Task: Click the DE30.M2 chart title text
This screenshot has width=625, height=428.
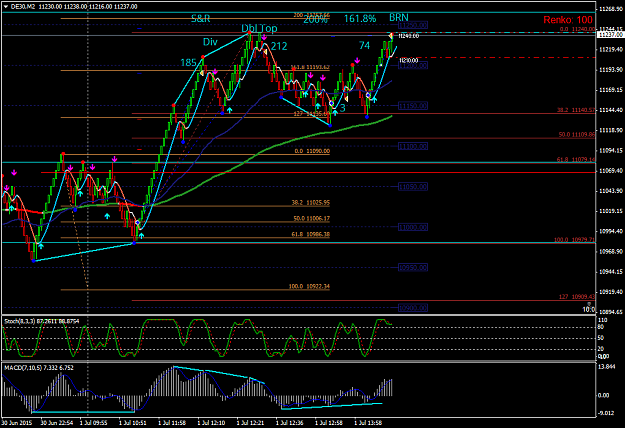Action: pyautogui.click(x=24, y=7)
